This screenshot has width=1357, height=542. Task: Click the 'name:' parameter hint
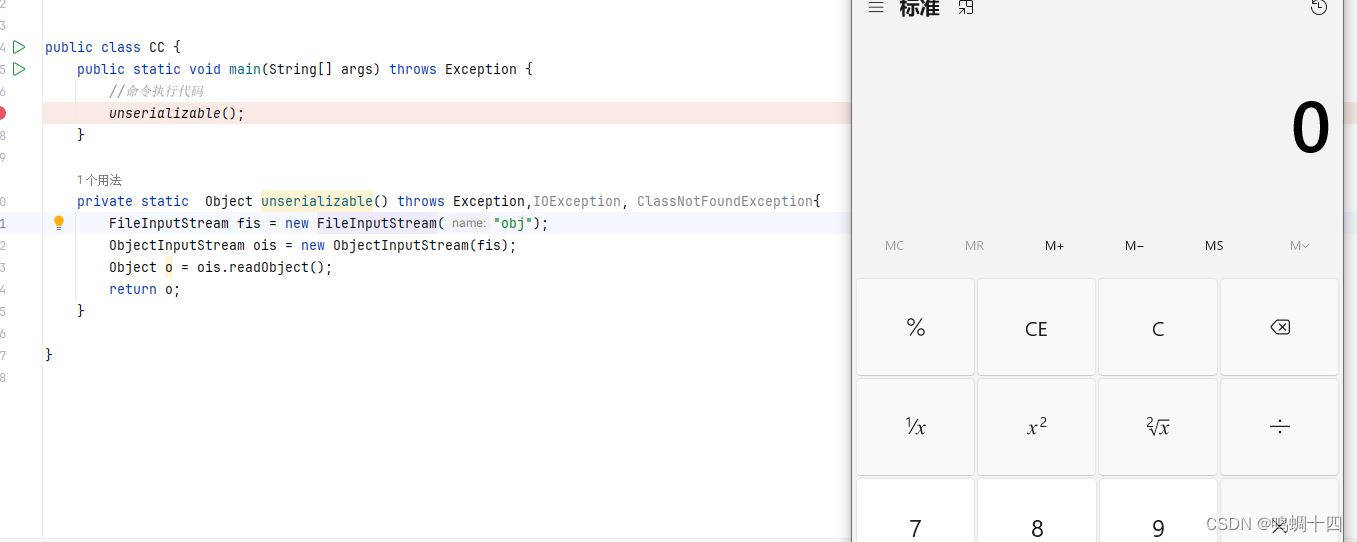coord(468,223)
